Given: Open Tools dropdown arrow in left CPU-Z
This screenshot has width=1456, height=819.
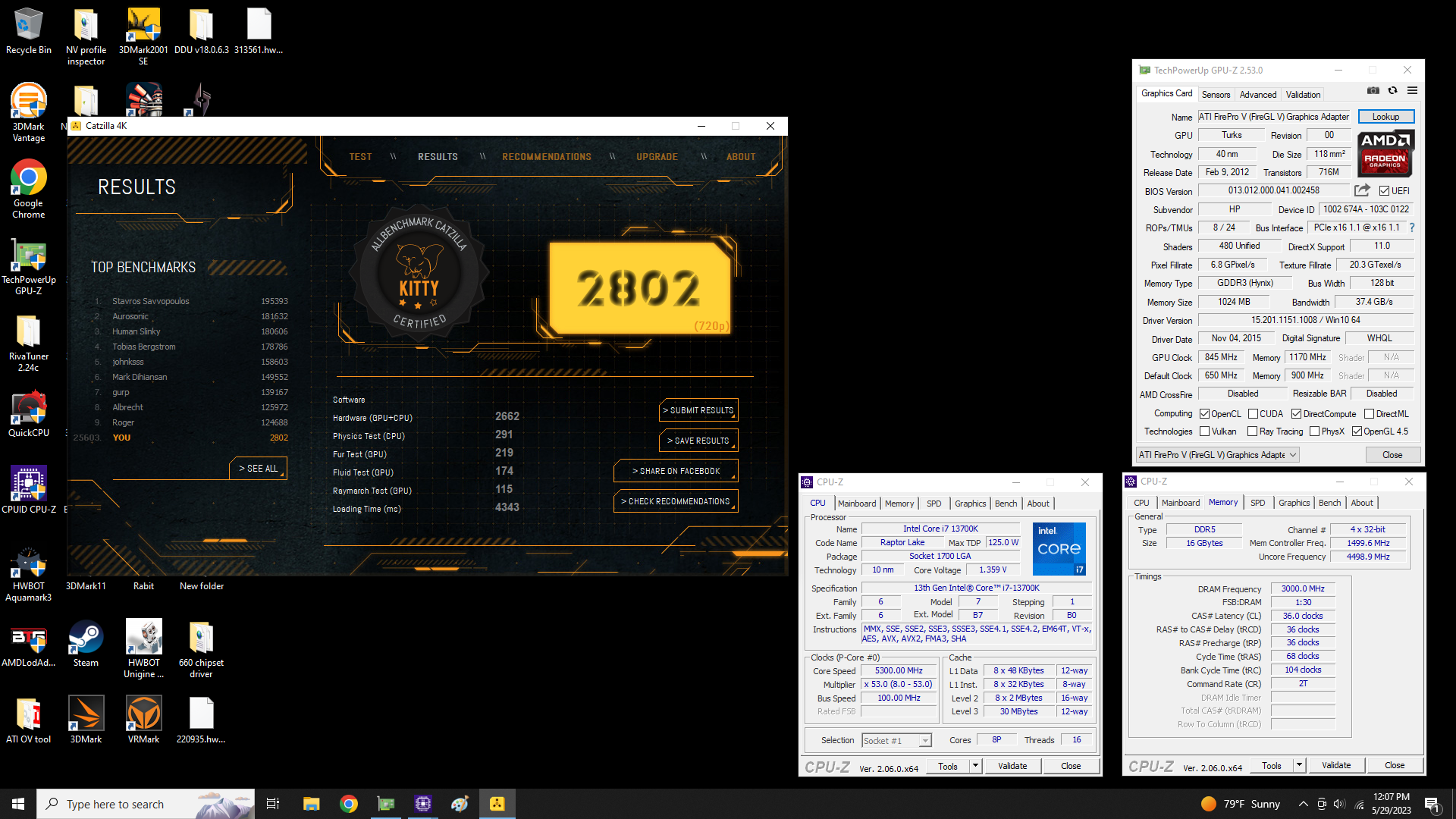Looking at the screenshot, I should pos(976,766).
